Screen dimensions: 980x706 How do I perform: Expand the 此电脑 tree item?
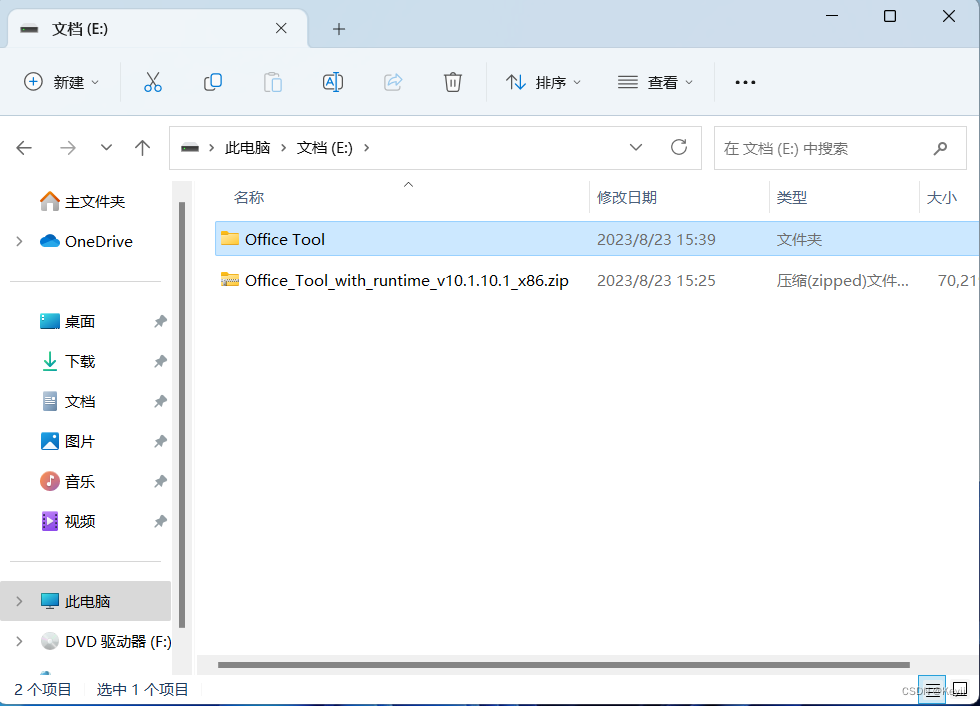pos(18,601)
